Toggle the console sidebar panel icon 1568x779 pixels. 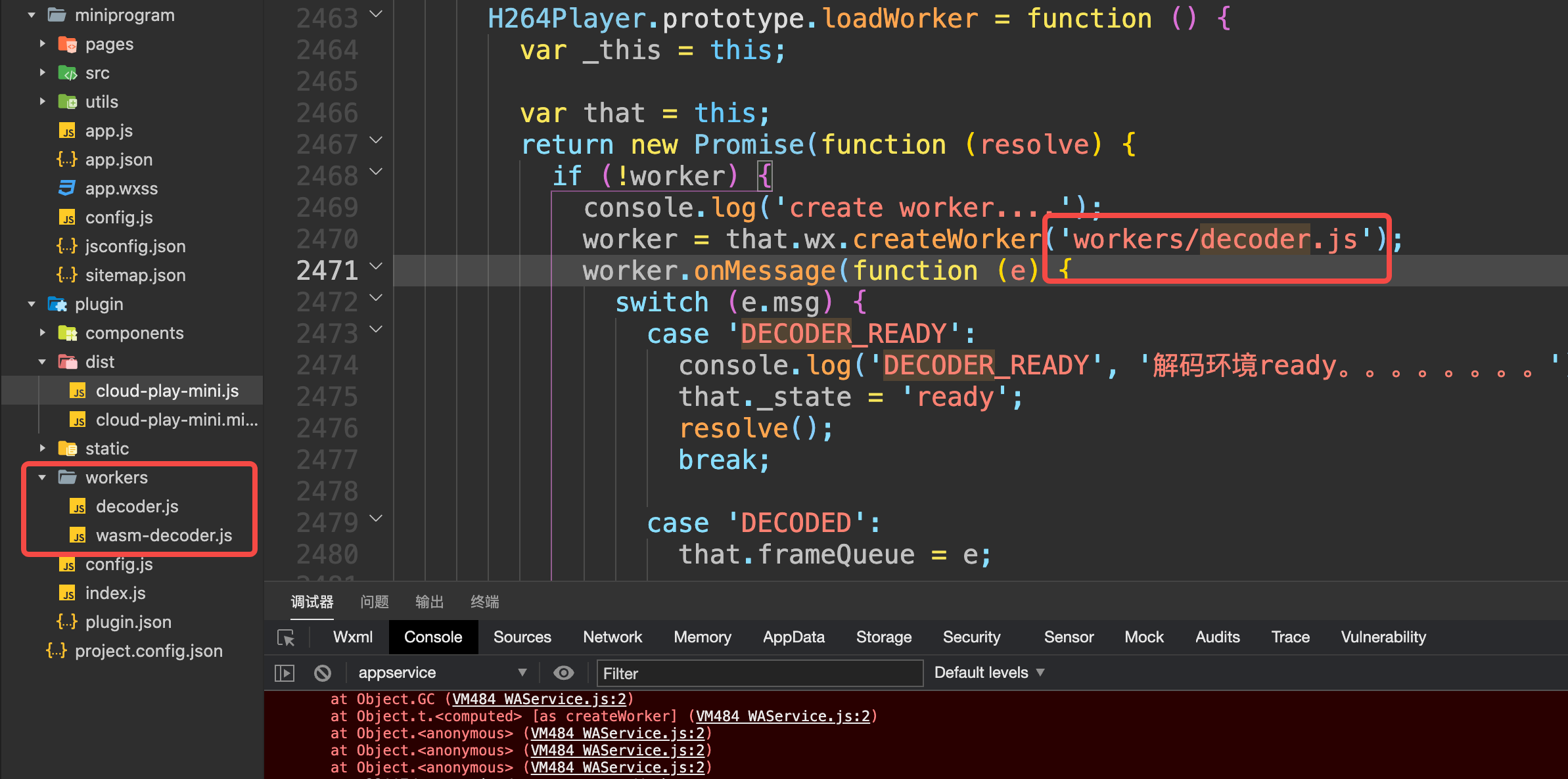tap(284, 673)
